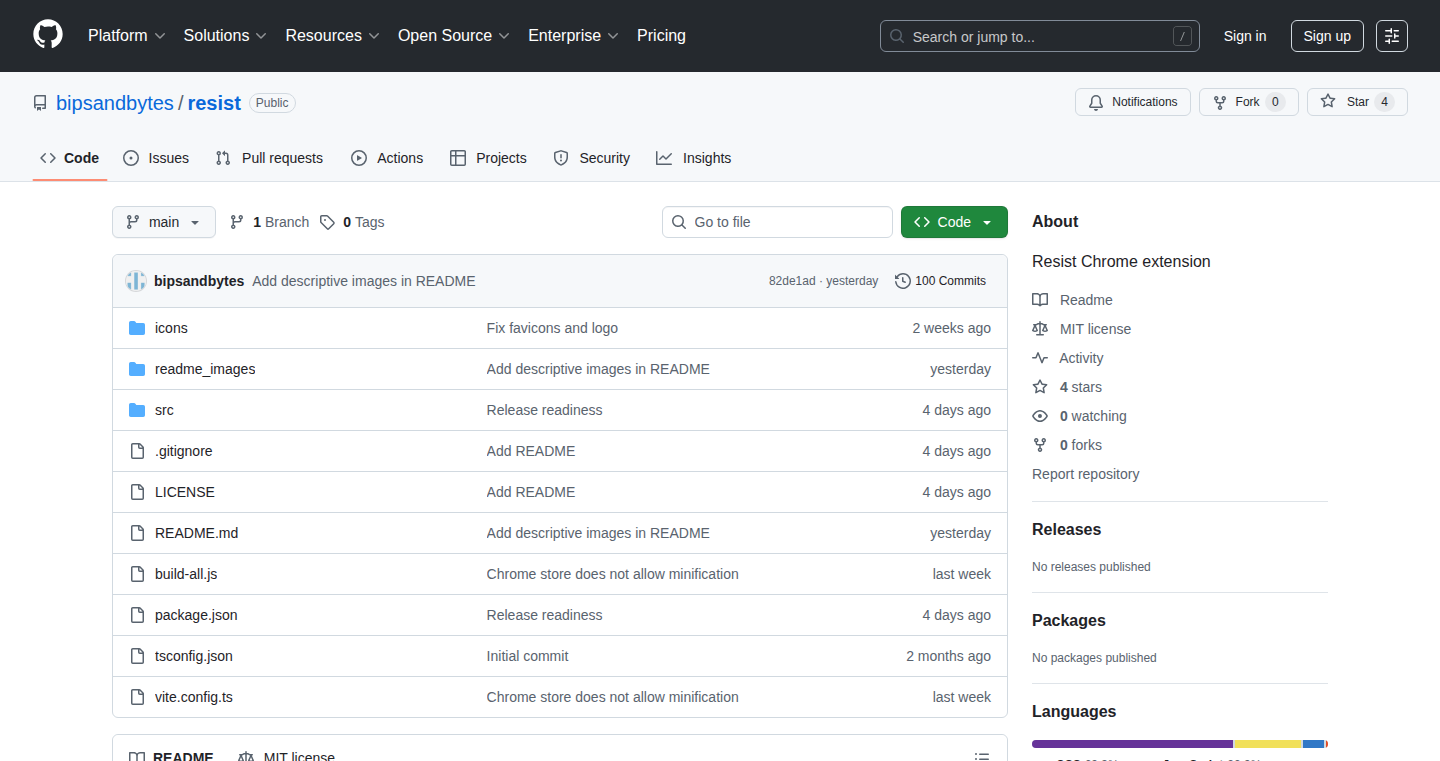Viewport: 1440px width, 761px height.
Task: Click the build-all.js file icon
Action: (x=137, y=574)
